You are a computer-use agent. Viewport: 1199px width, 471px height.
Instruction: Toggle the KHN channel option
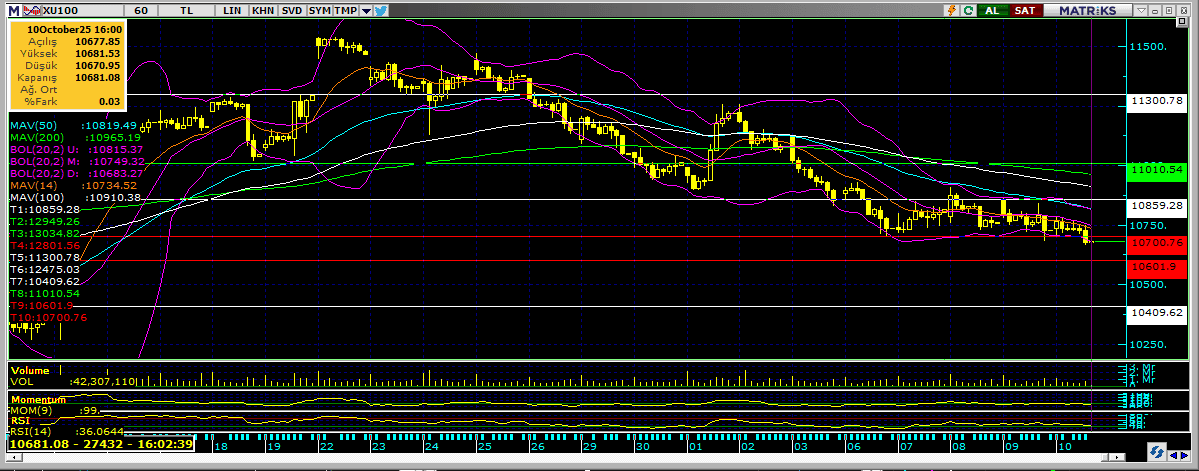262,9
